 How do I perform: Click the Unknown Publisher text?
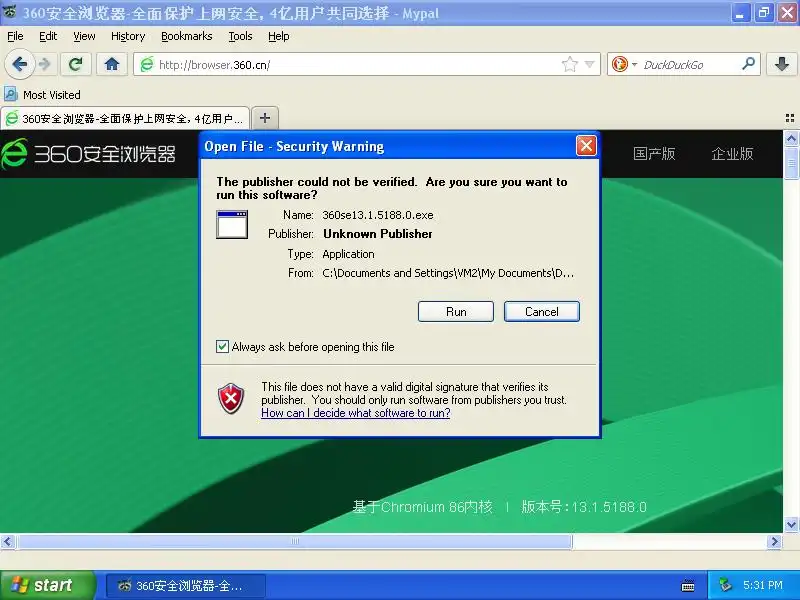pyautogui.click(x=378, y=234)
